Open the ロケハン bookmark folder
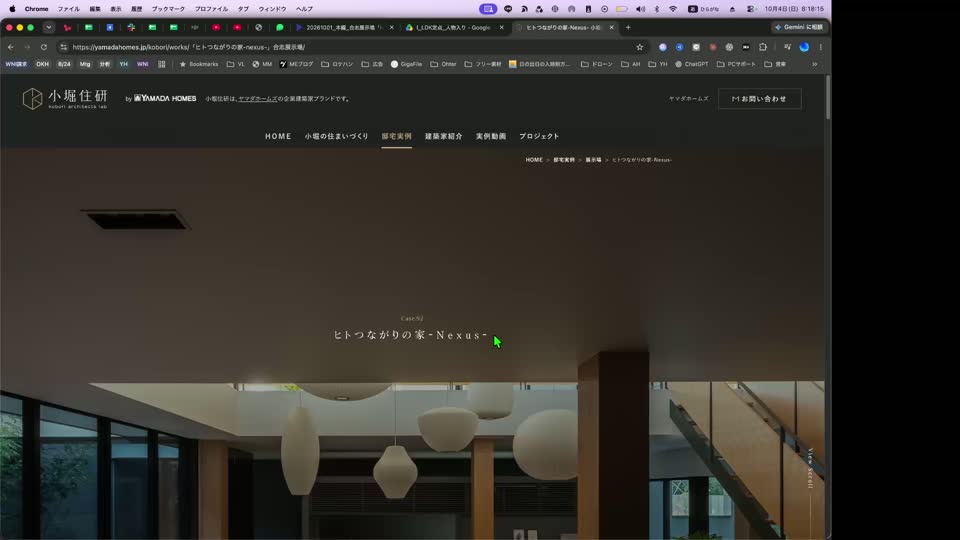Screen dimensions: 960x540 337,64
